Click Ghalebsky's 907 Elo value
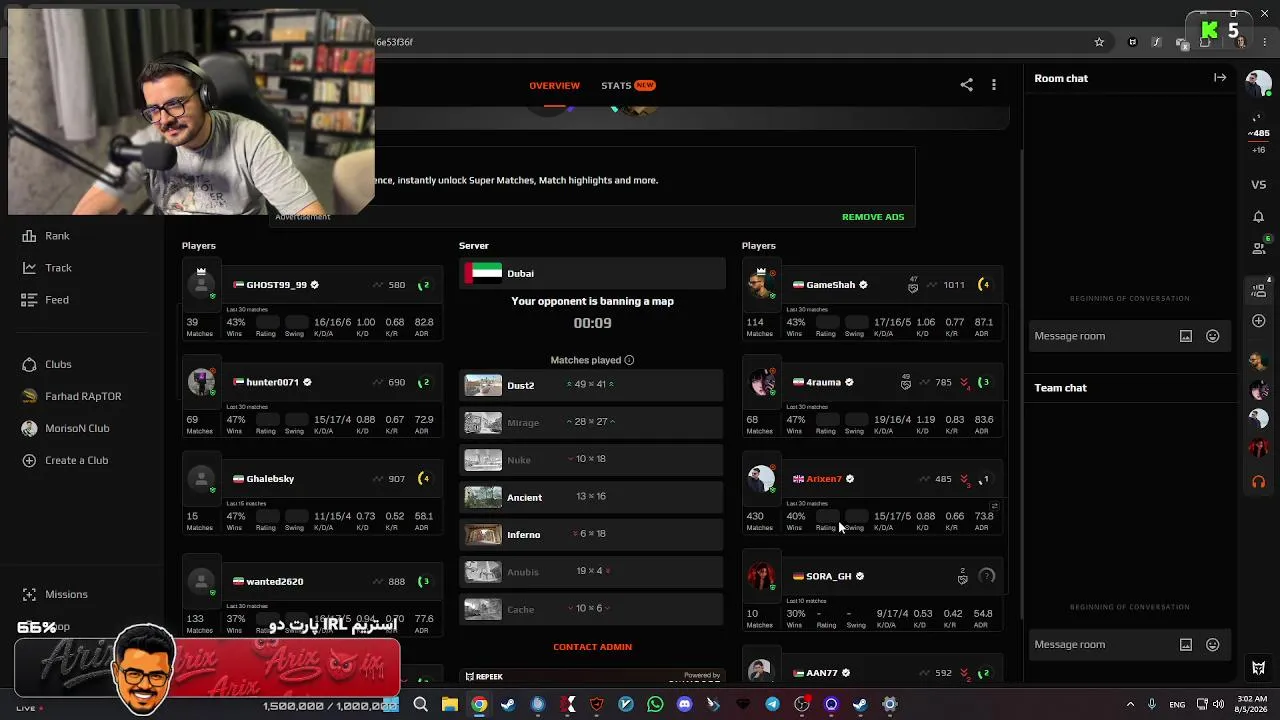This screenshot has height=720, width=1280. pyautogui.click(x=397, y=479)
